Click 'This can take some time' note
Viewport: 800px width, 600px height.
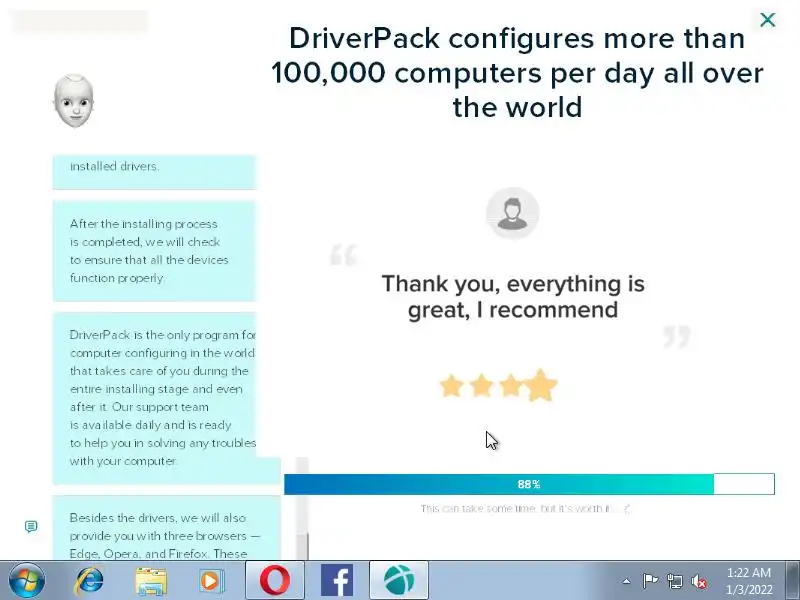tap(526, 509)
